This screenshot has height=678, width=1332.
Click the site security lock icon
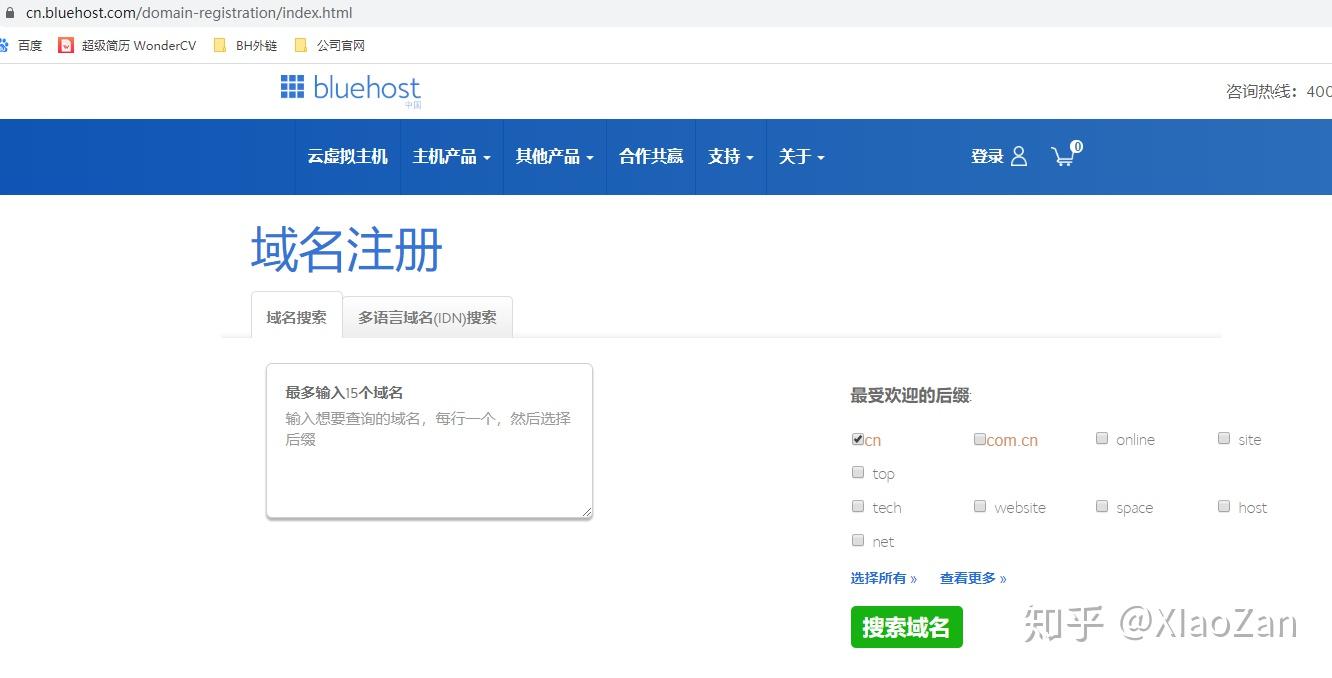tap(11, 13)
